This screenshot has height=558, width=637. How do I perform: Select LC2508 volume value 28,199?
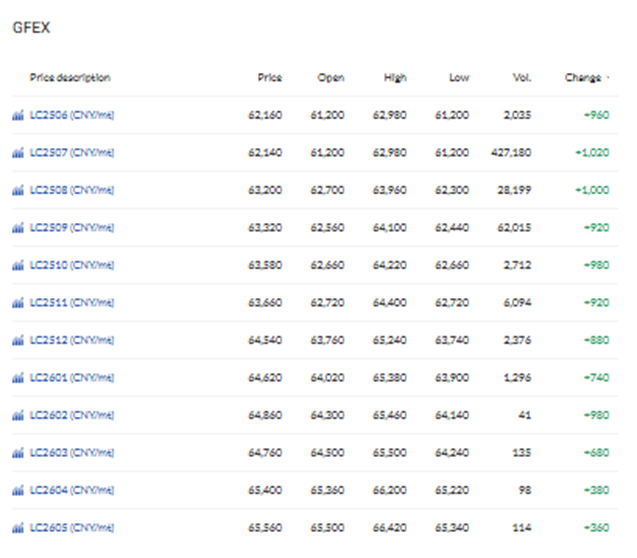(514, 190)
